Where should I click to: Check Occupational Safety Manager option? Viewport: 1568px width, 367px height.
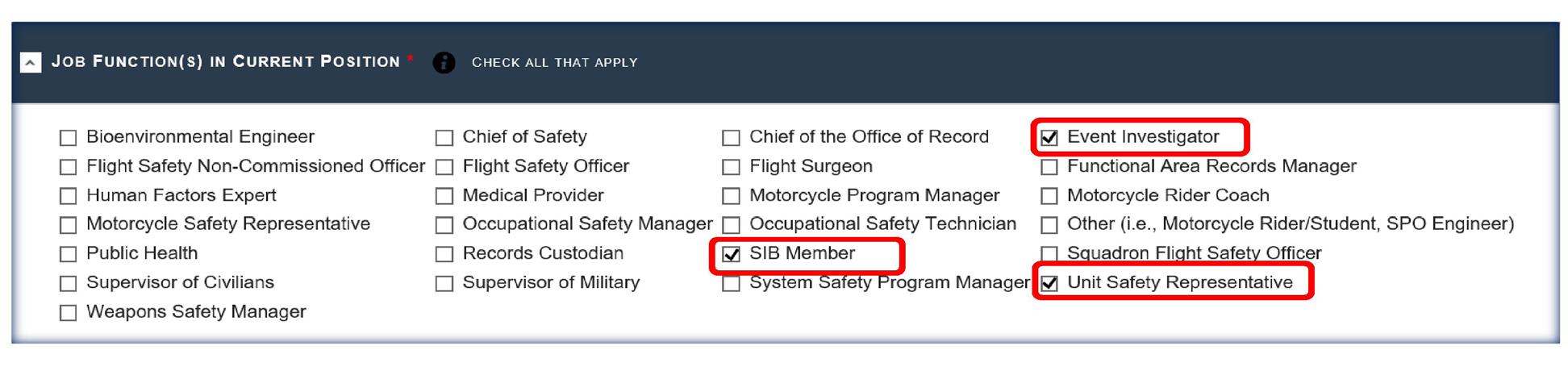[444, 225]
